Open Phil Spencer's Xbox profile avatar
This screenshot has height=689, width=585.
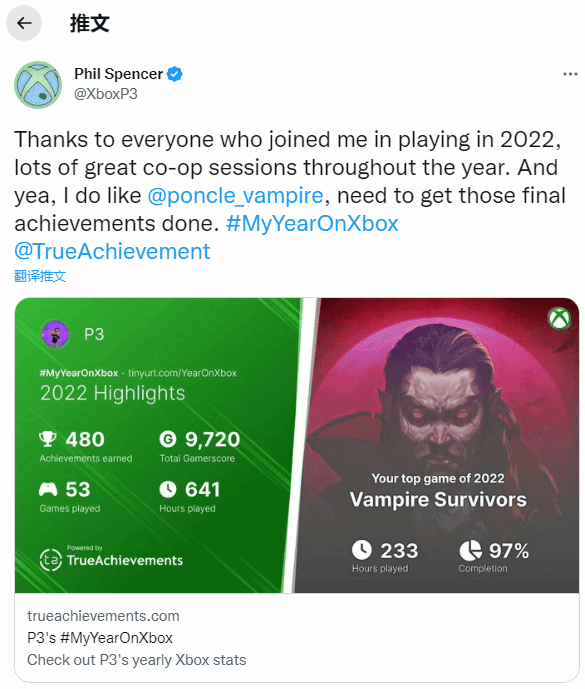point(38,85)
